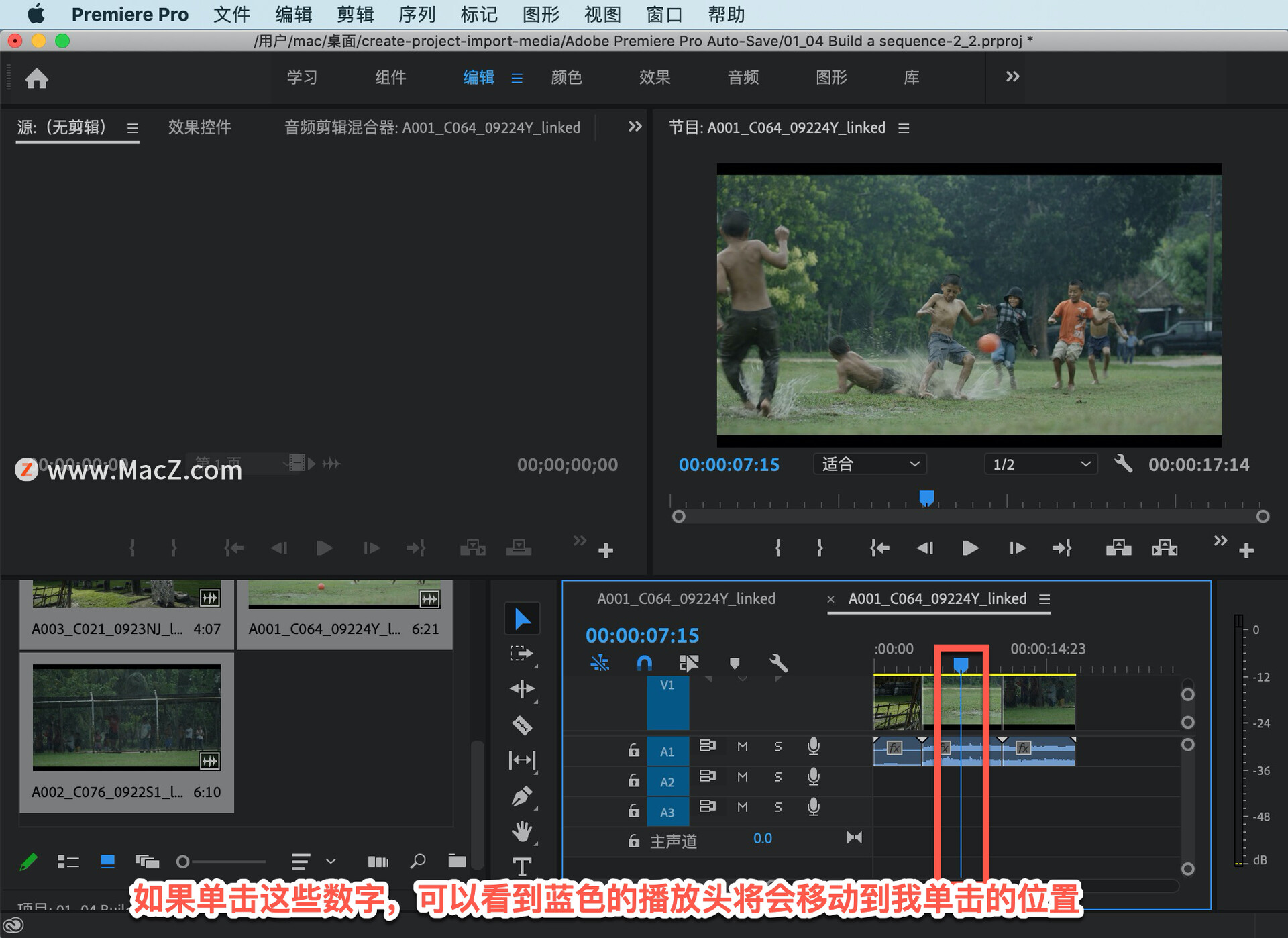This screenshot has height=938, width=1288.
Task: Step forward one frame in Program Monitor
Action: pos(1018,548)
